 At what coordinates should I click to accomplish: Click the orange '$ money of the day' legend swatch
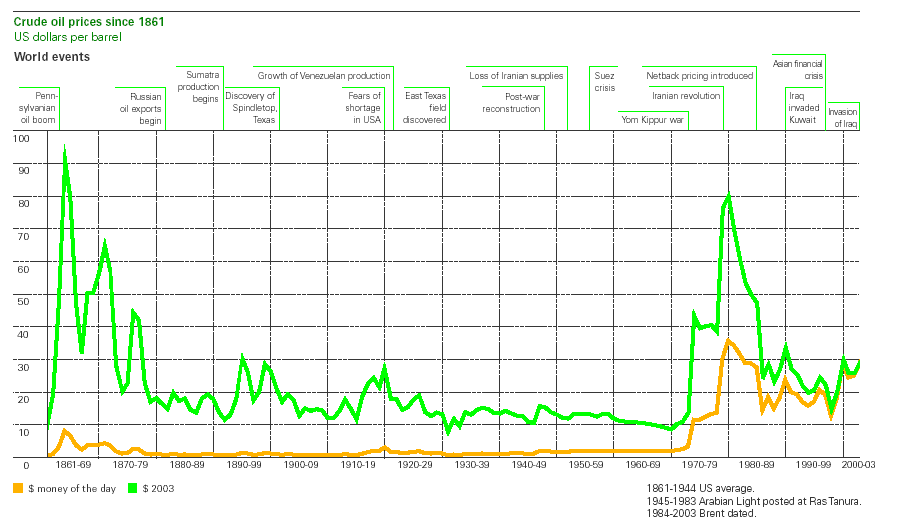tap(18, 488)
